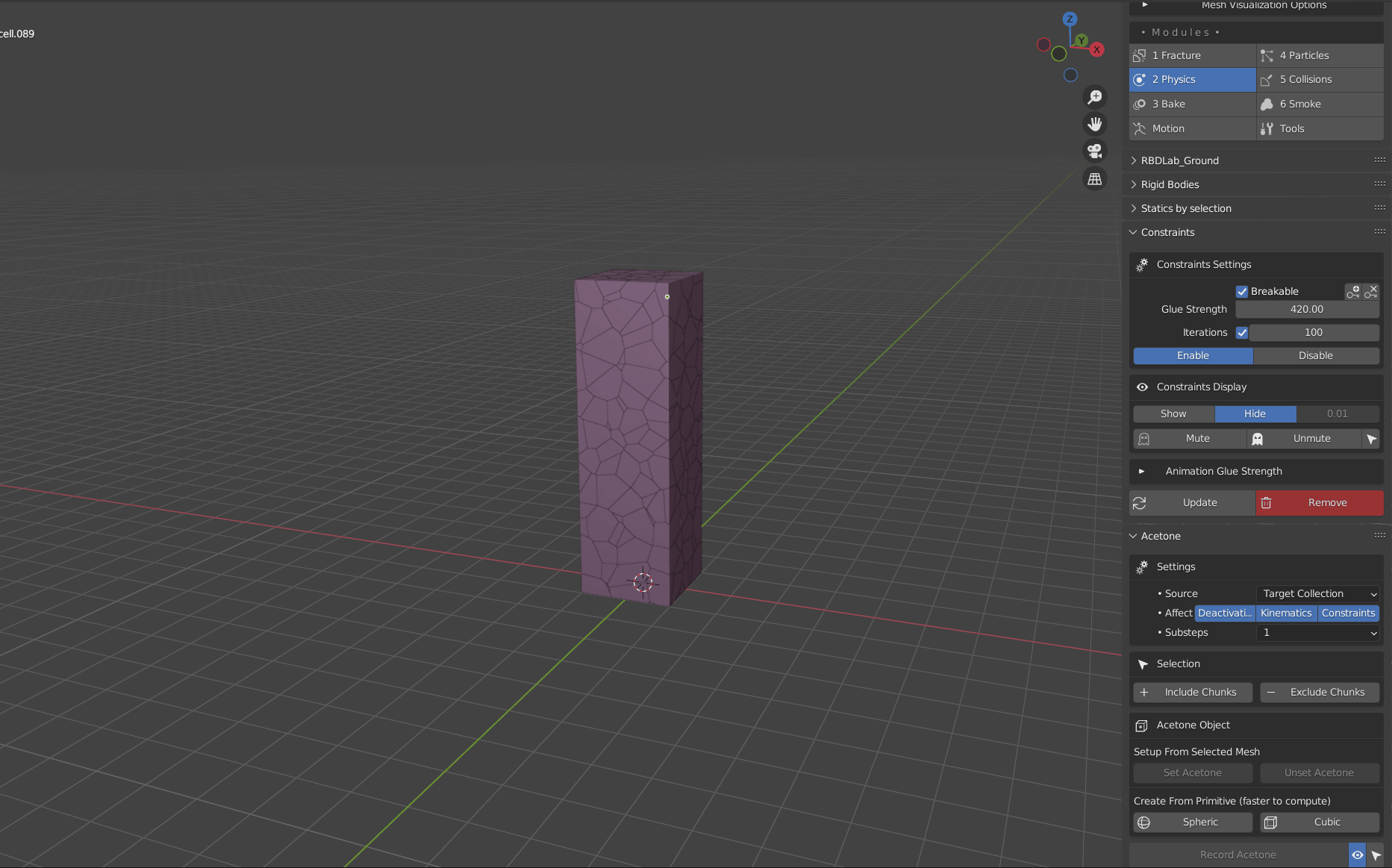Screen dimensions: 1392x868
Task: Click the red Remove button
Action: point(1320,503)
